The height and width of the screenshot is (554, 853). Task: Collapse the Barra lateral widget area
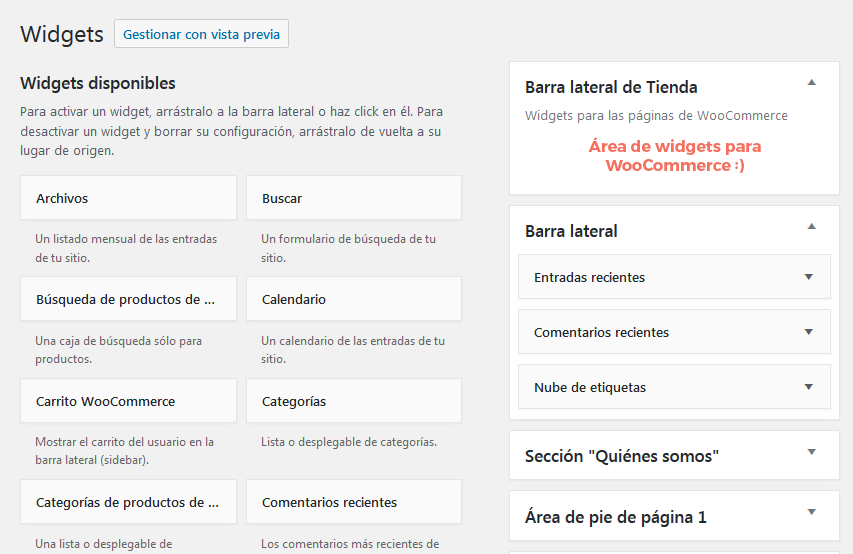(812, 226)
